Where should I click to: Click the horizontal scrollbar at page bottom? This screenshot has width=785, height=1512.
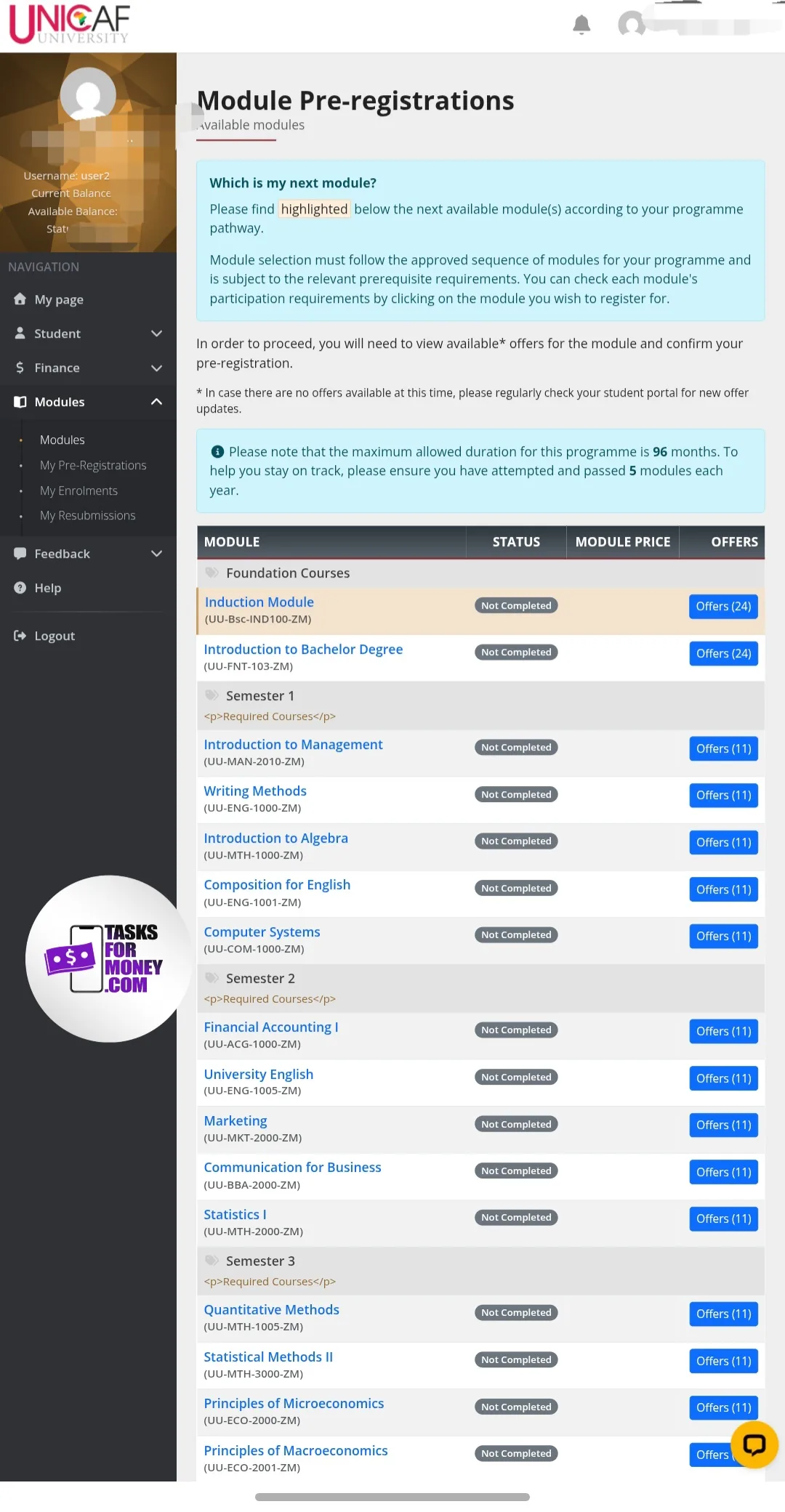point(392,1497)
